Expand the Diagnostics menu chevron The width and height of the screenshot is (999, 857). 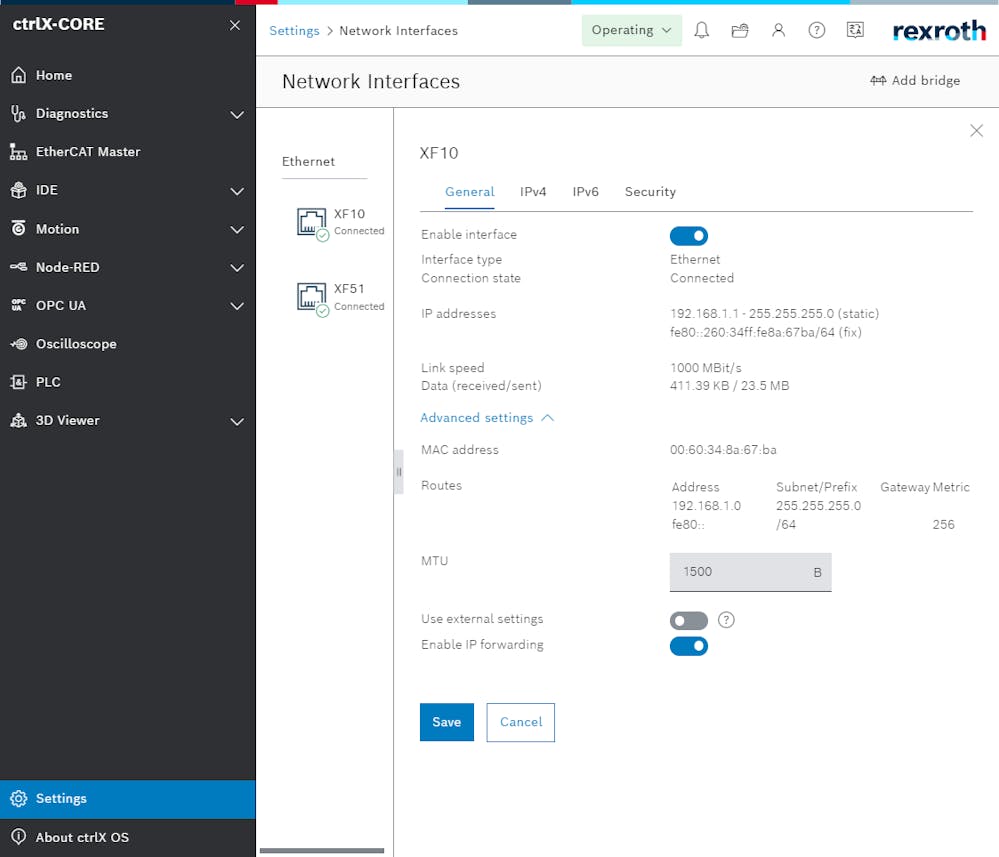click(237, 115)
